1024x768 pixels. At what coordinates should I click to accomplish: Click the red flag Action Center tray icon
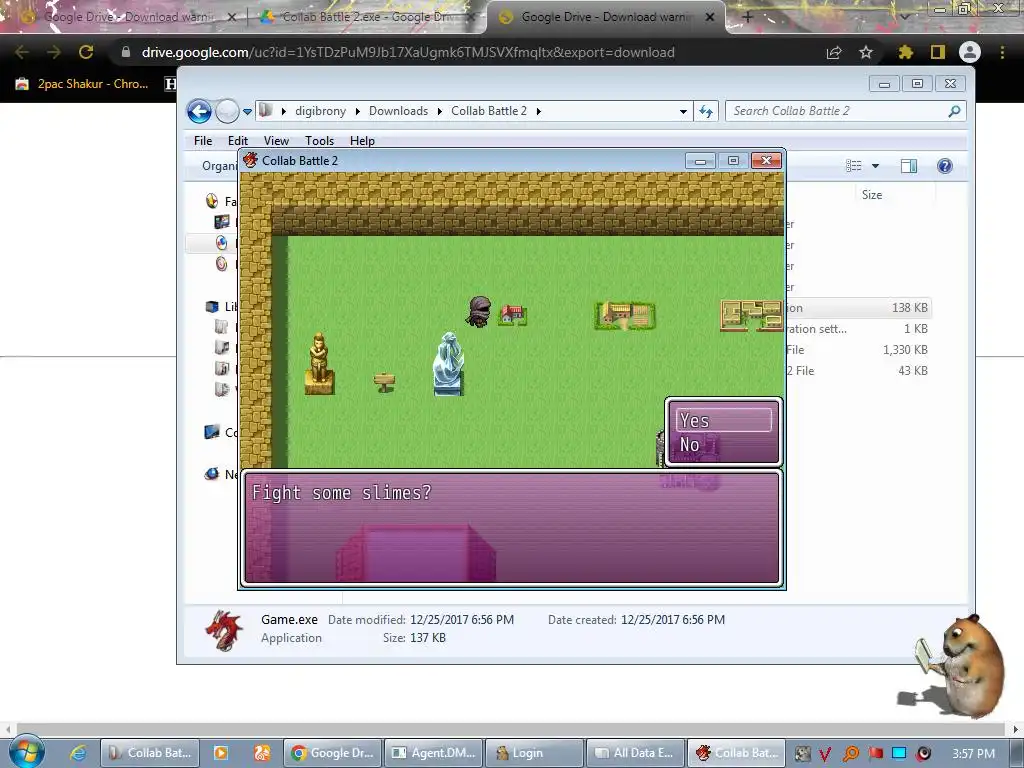(x=875, y=754)
